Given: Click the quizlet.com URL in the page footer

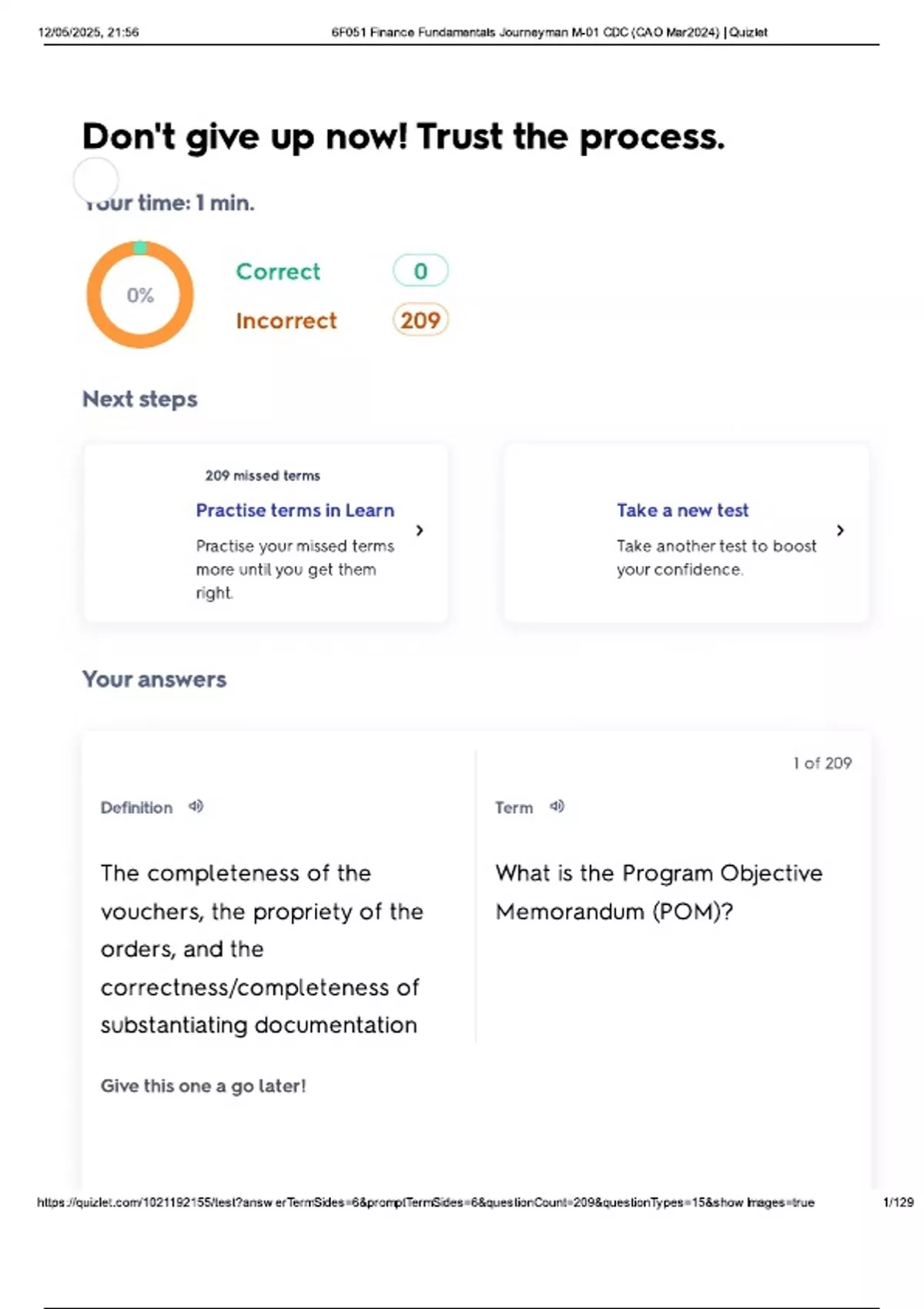Looking at the screenshot, I should click(x=425, y=1202).
